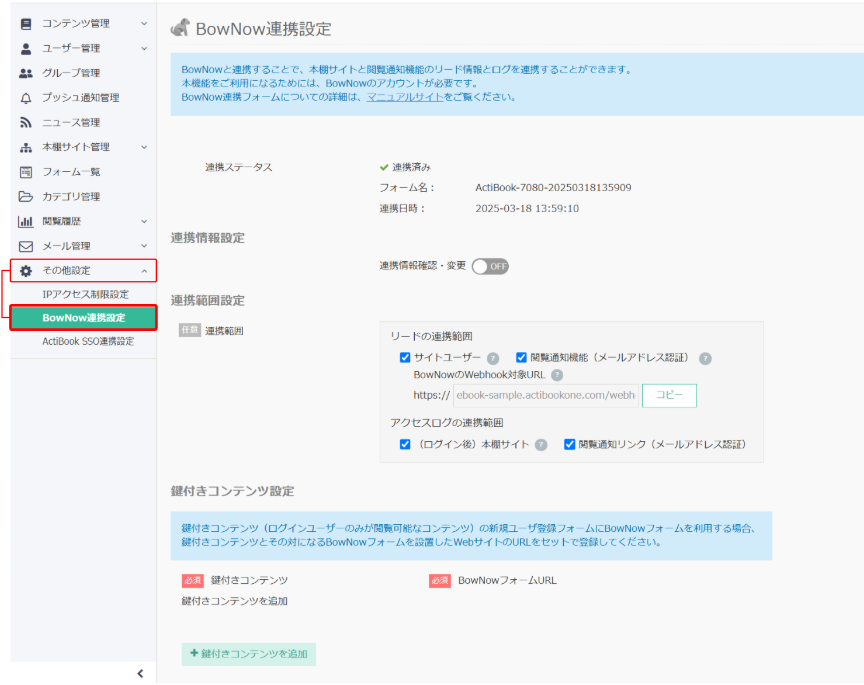Collapse the sidebar with the left arrow
864x685 pixels.
[x=141, y=673]
